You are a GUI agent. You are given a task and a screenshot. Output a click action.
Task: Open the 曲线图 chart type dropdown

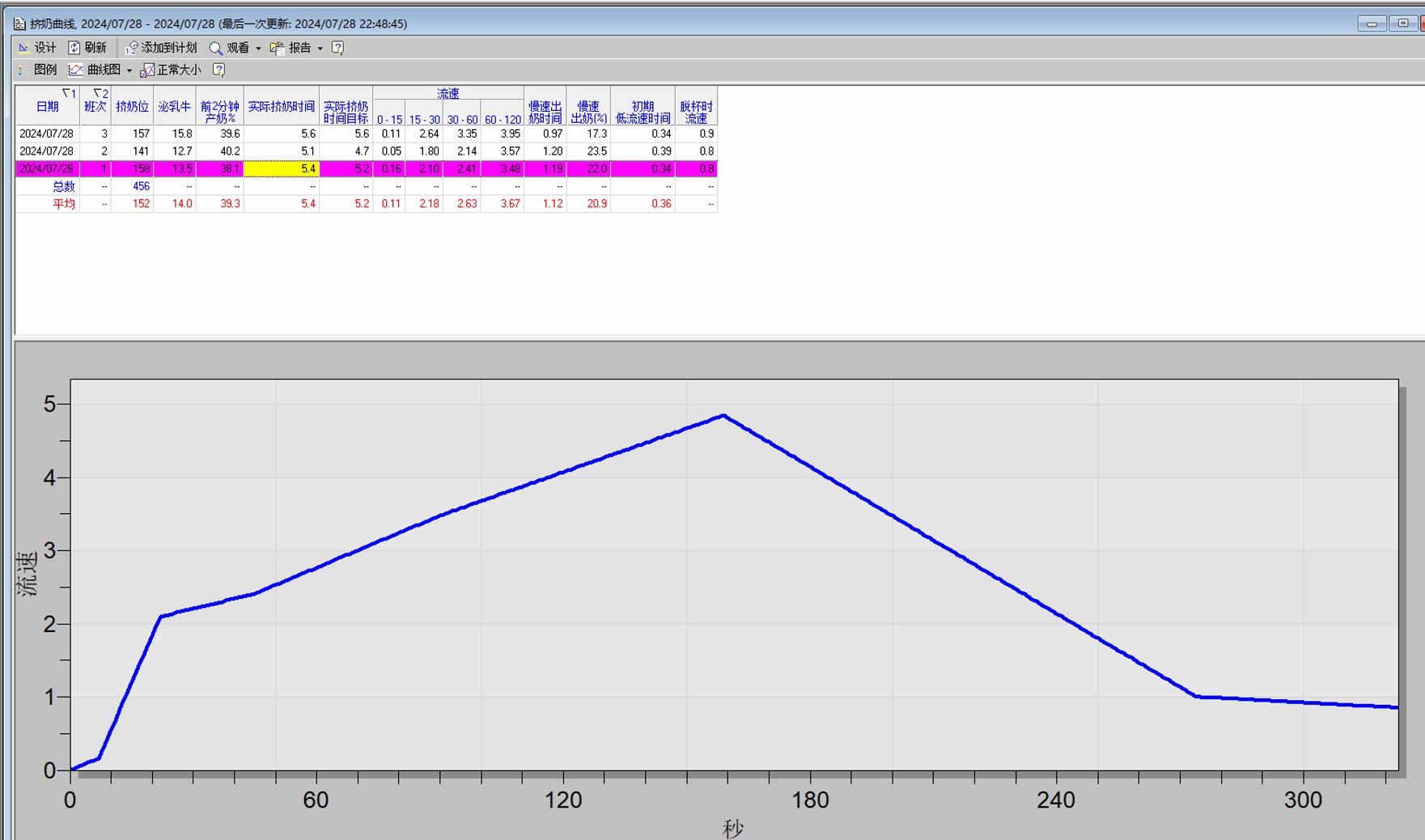(x=129, y=71)
